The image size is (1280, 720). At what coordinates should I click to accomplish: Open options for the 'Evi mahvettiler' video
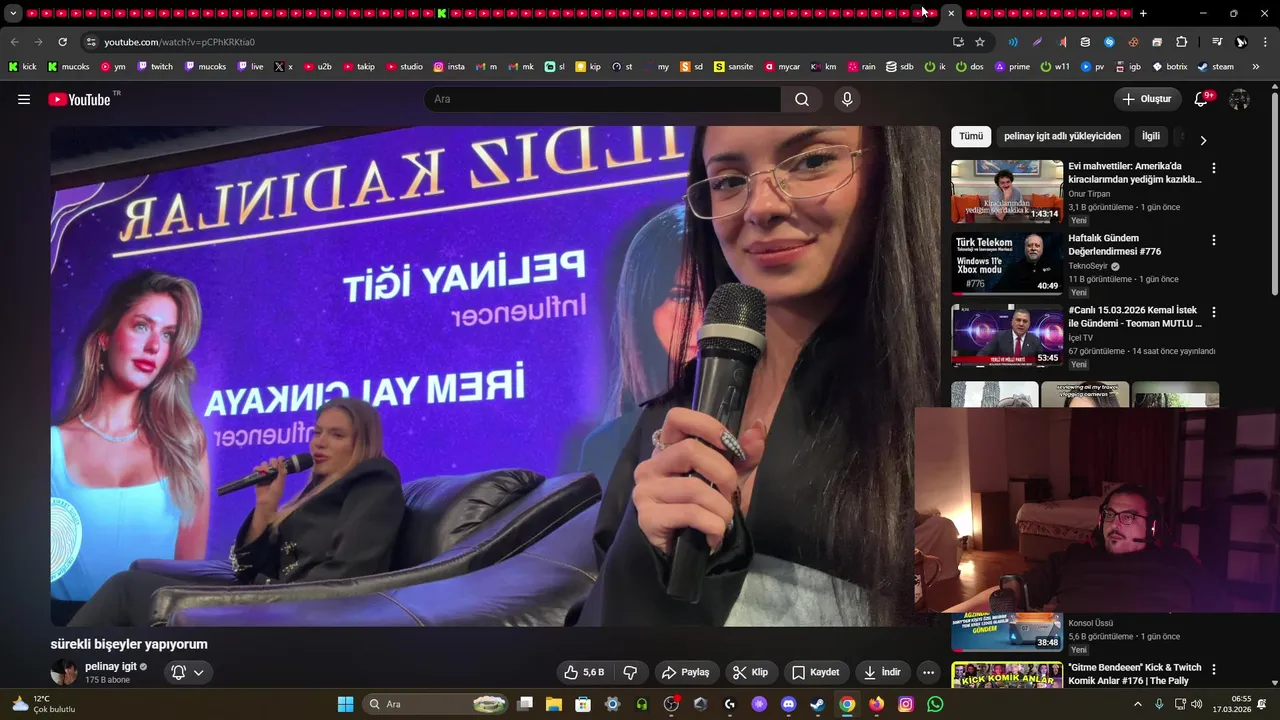click(1214, 168)
